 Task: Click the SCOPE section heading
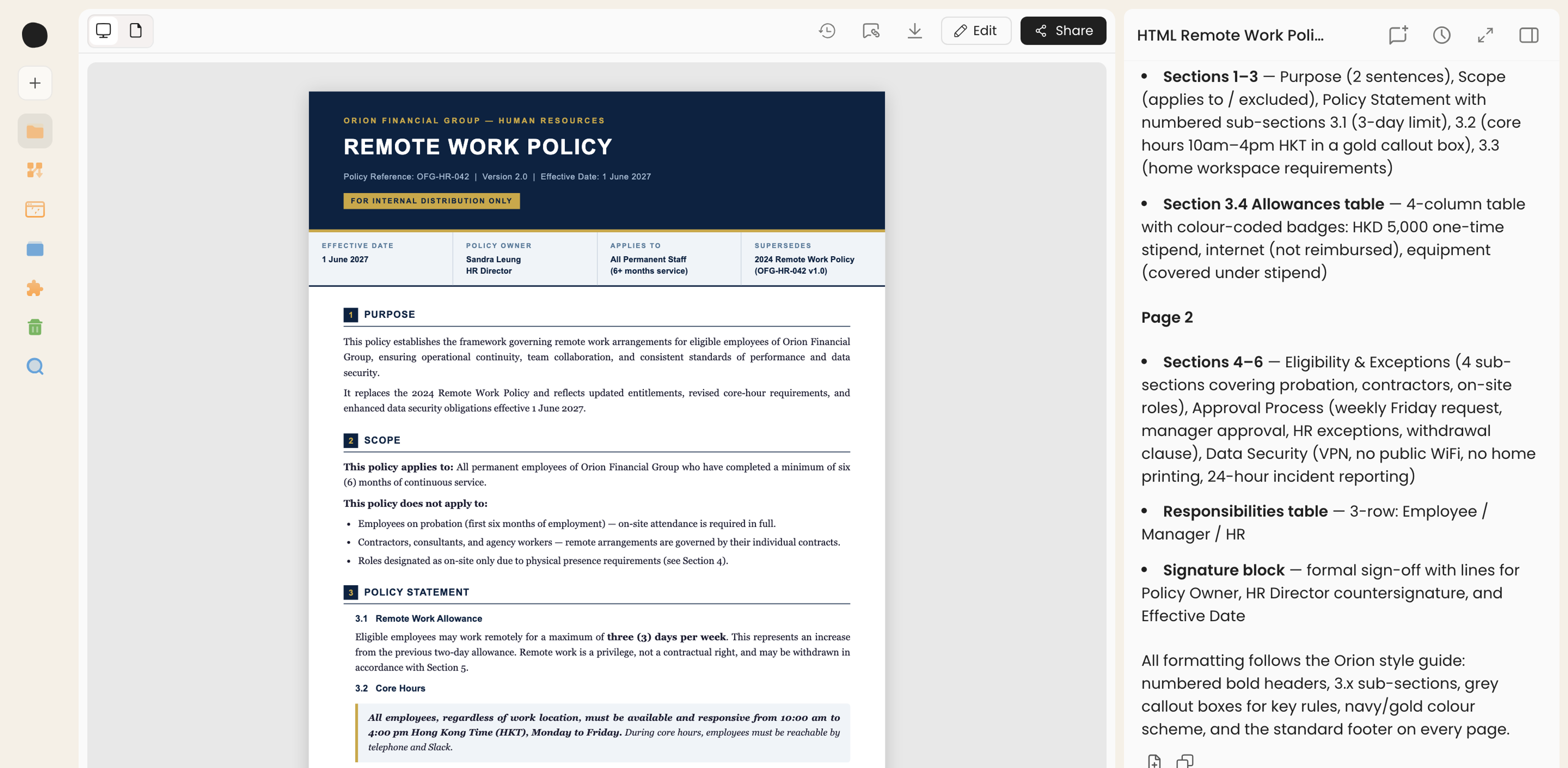tap(382, 440)
